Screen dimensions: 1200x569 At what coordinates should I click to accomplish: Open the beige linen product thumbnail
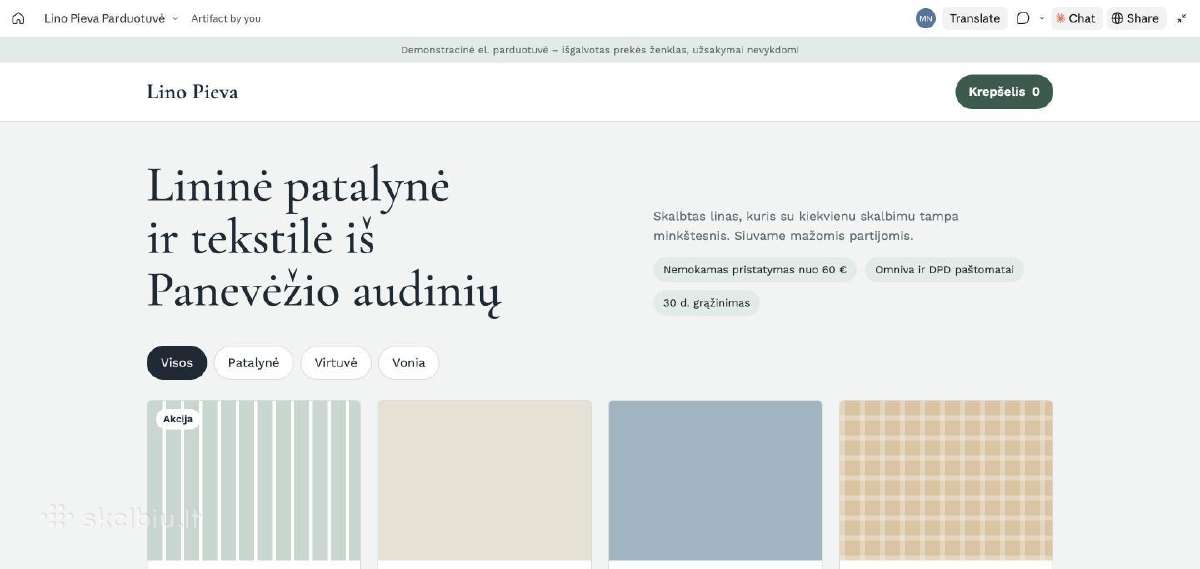click(485, 481)
